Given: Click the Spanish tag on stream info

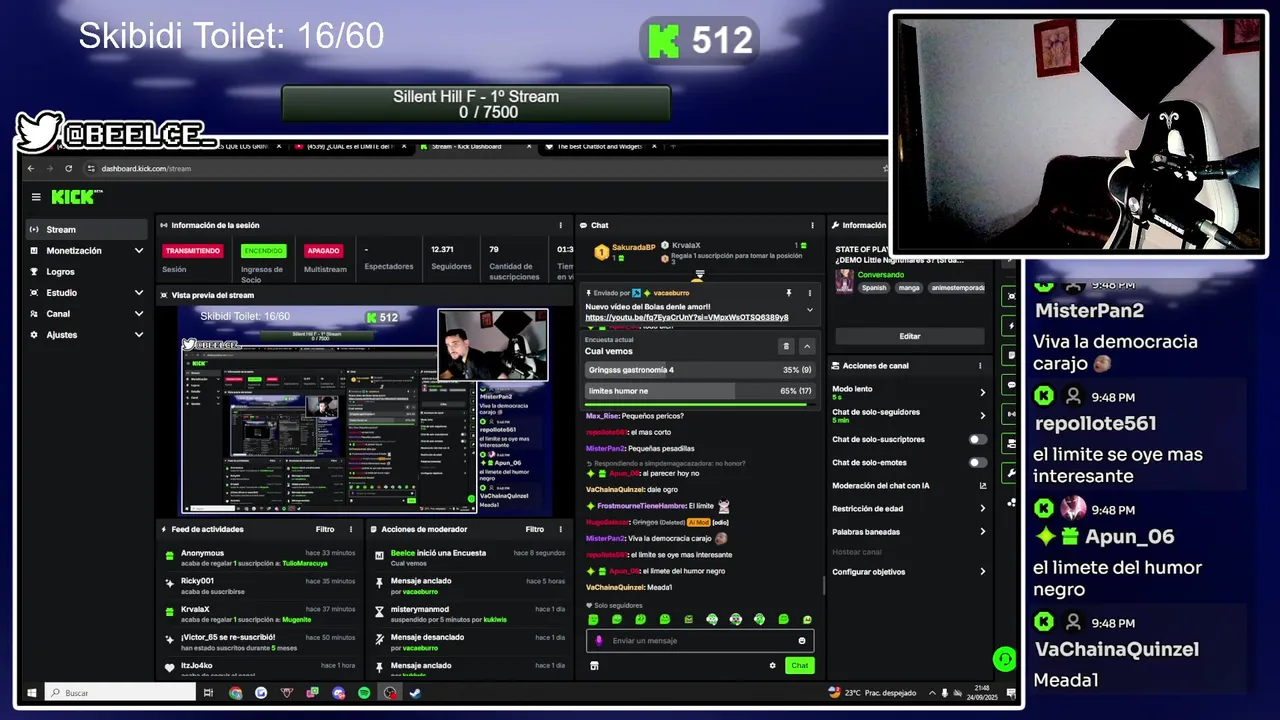Looking at the screenshot, I should 874,287.
